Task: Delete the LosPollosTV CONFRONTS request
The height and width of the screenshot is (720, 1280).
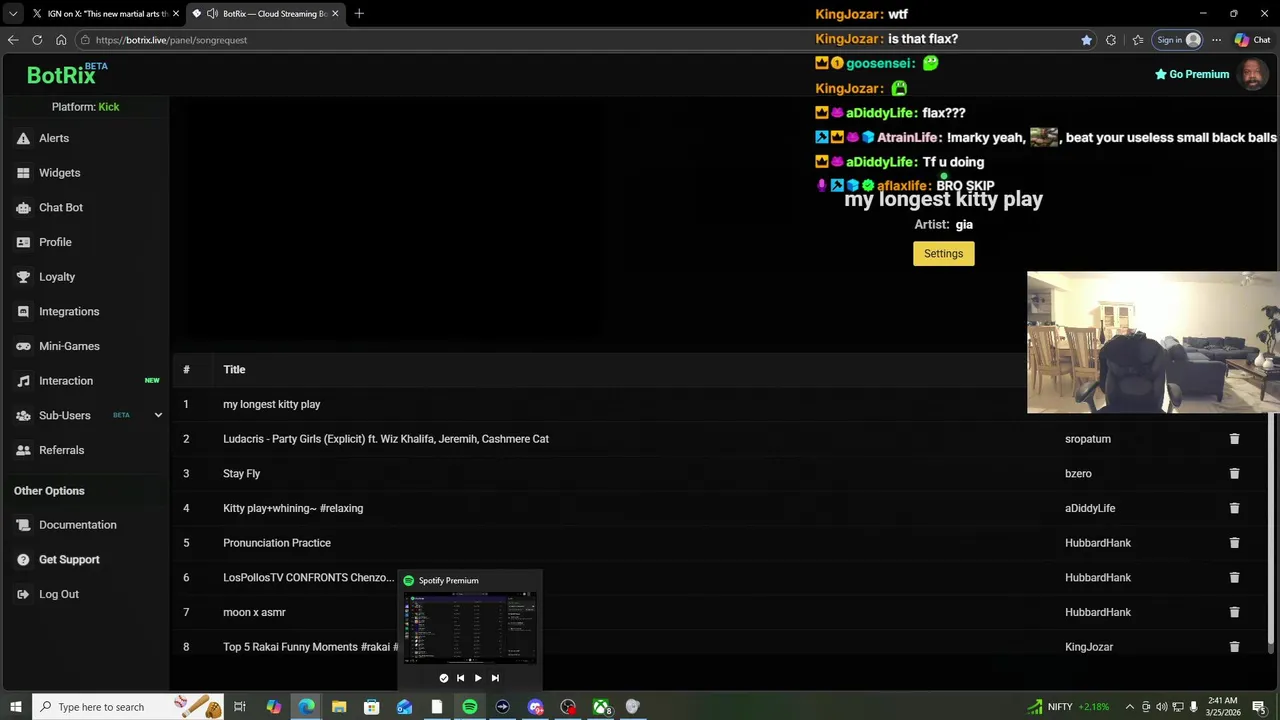Action: pos(1234,577)
